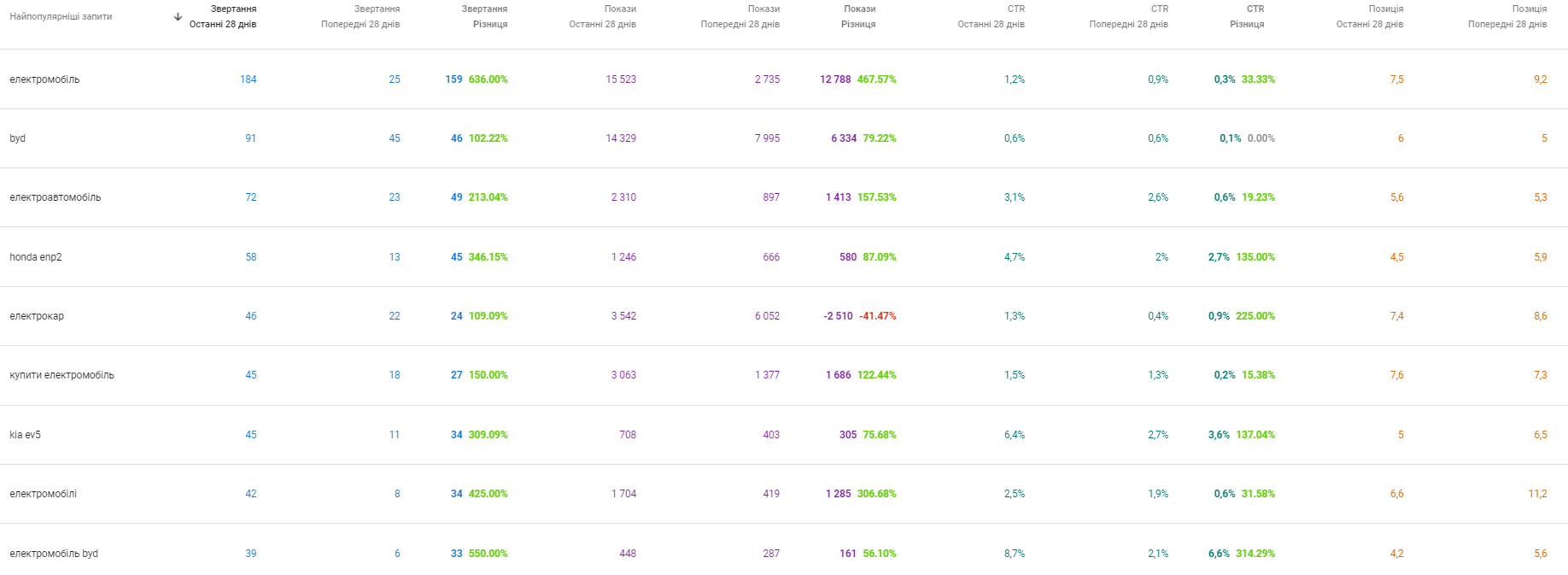1568x575 pixels.
Task: Sort by Звертання Попередні 28 днів header
Action: [360, 16]
